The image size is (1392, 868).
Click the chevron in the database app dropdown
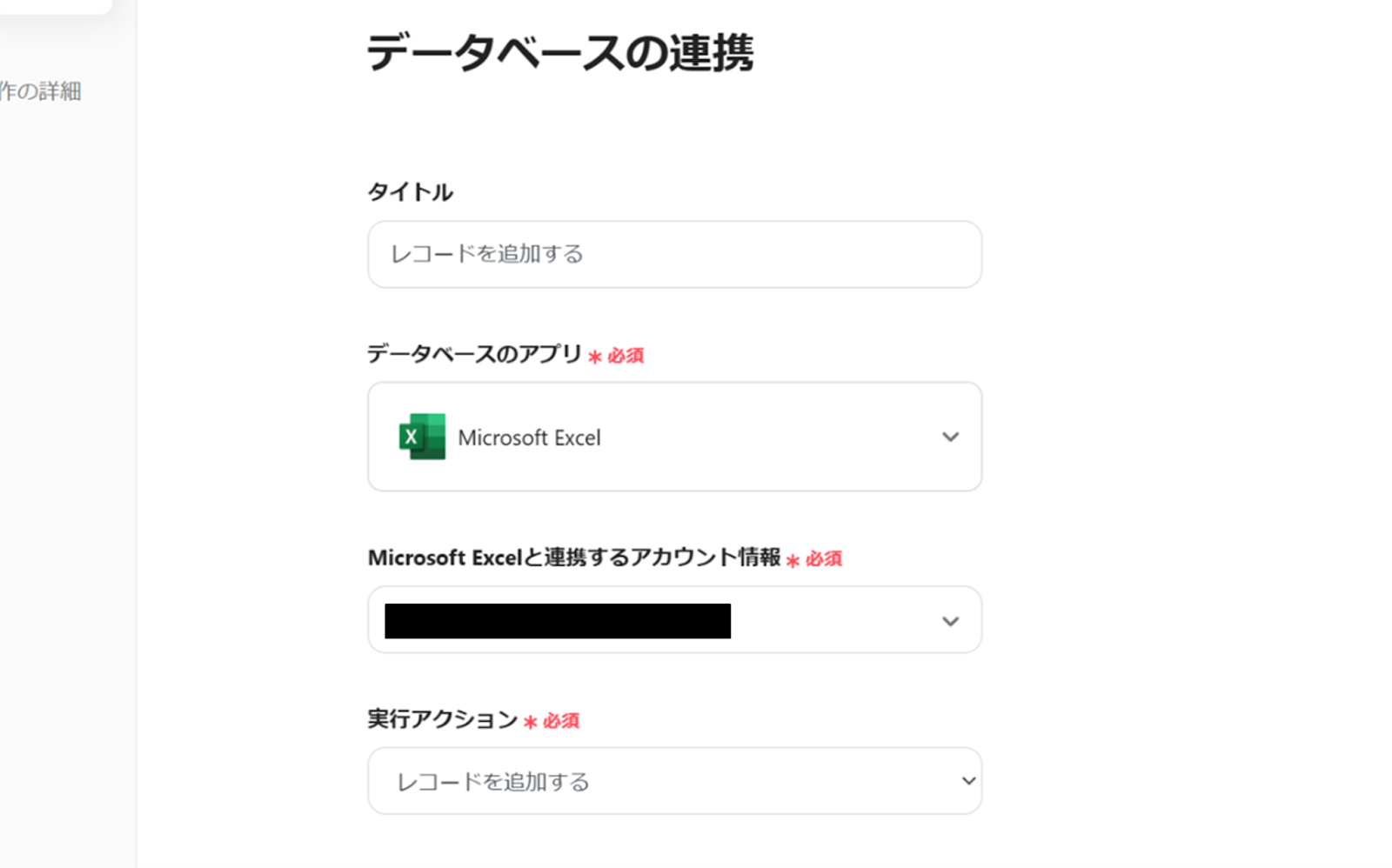tap(950, 437)
